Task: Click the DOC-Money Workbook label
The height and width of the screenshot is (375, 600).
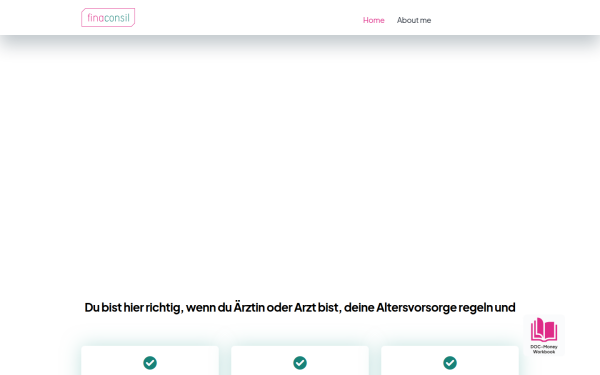Action: click(x=544, y=349)
